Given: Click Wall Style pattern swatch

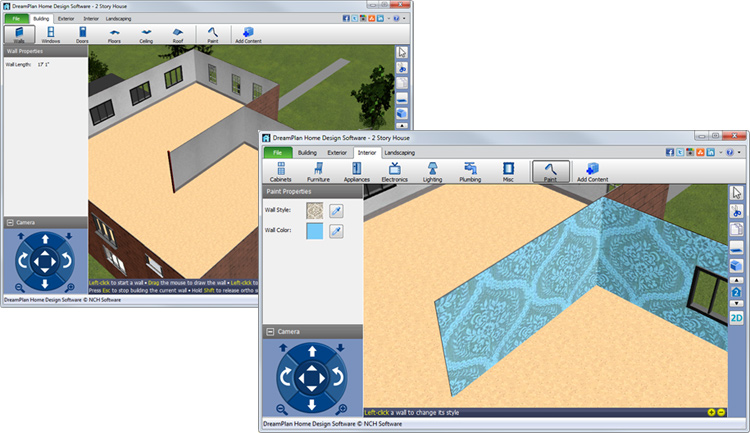Looking at the screenshot, I should pos(314,211).
